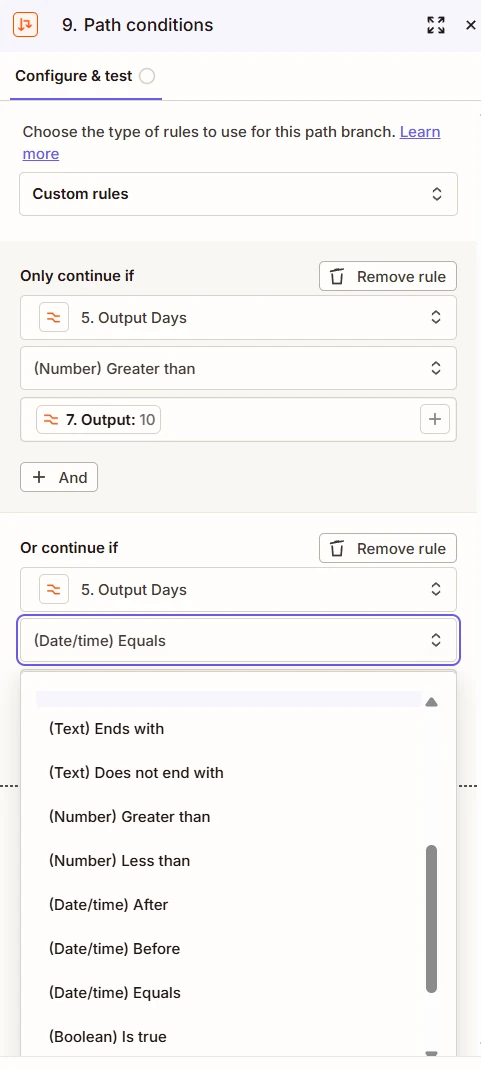Click the status circle next to Configure & test
Image resolution: width=481 pixels, height=1069 pixels.
(x=146, y=76)
